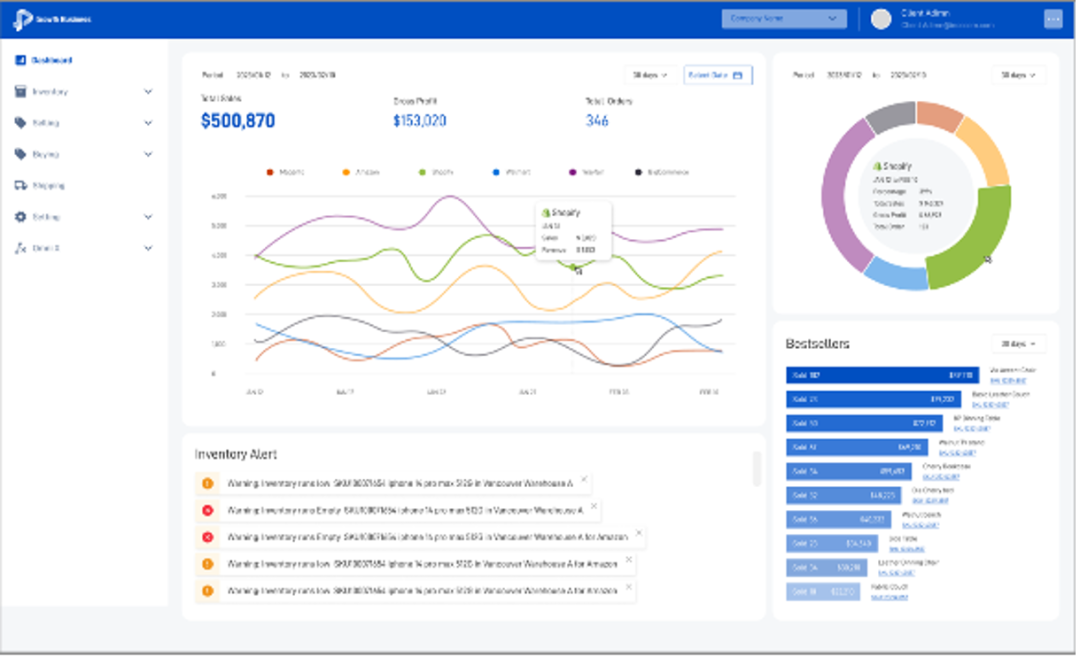The height and width of the screenshot is (657, 1080).
Task: Expand the Setting chevron
Action: [x=148, y=217]
